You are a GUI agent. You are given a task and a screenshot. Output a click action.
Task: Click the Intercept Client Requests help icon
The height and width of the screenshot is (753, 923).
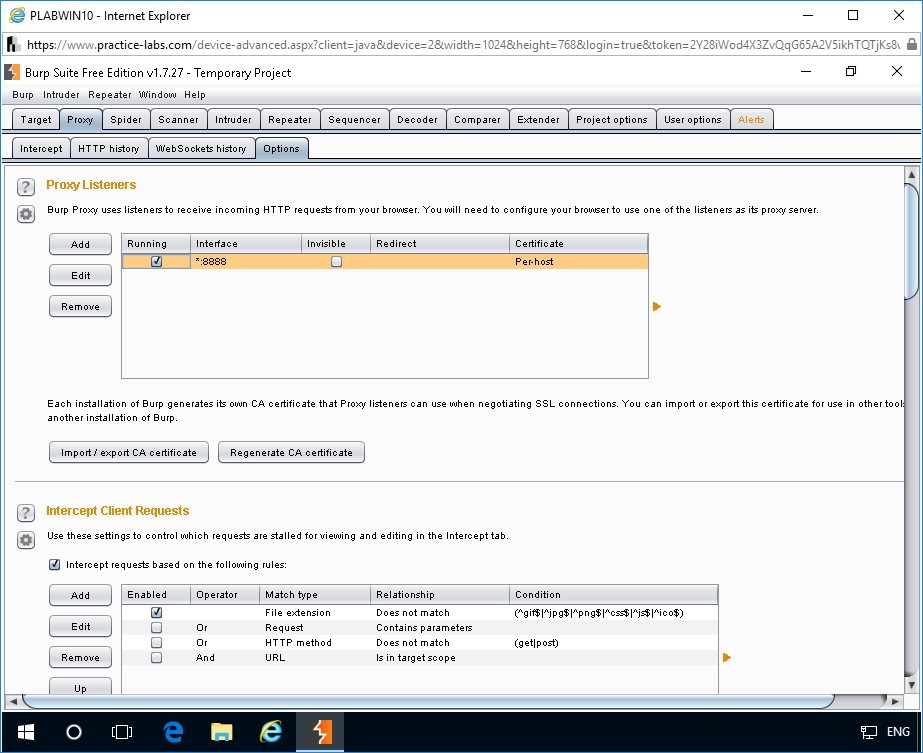coord(26,512)
